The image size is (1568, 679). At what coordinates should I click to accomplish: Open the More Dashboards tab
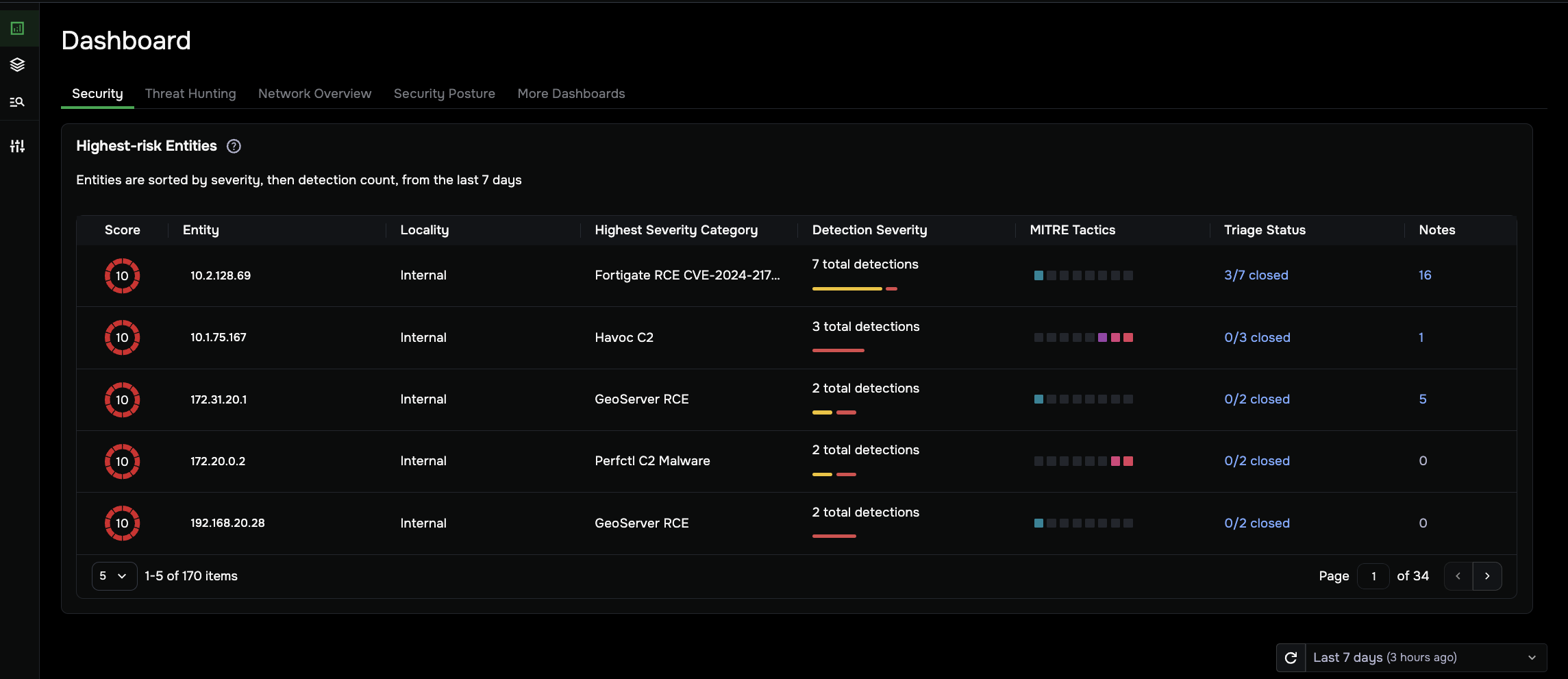point(571,93)
